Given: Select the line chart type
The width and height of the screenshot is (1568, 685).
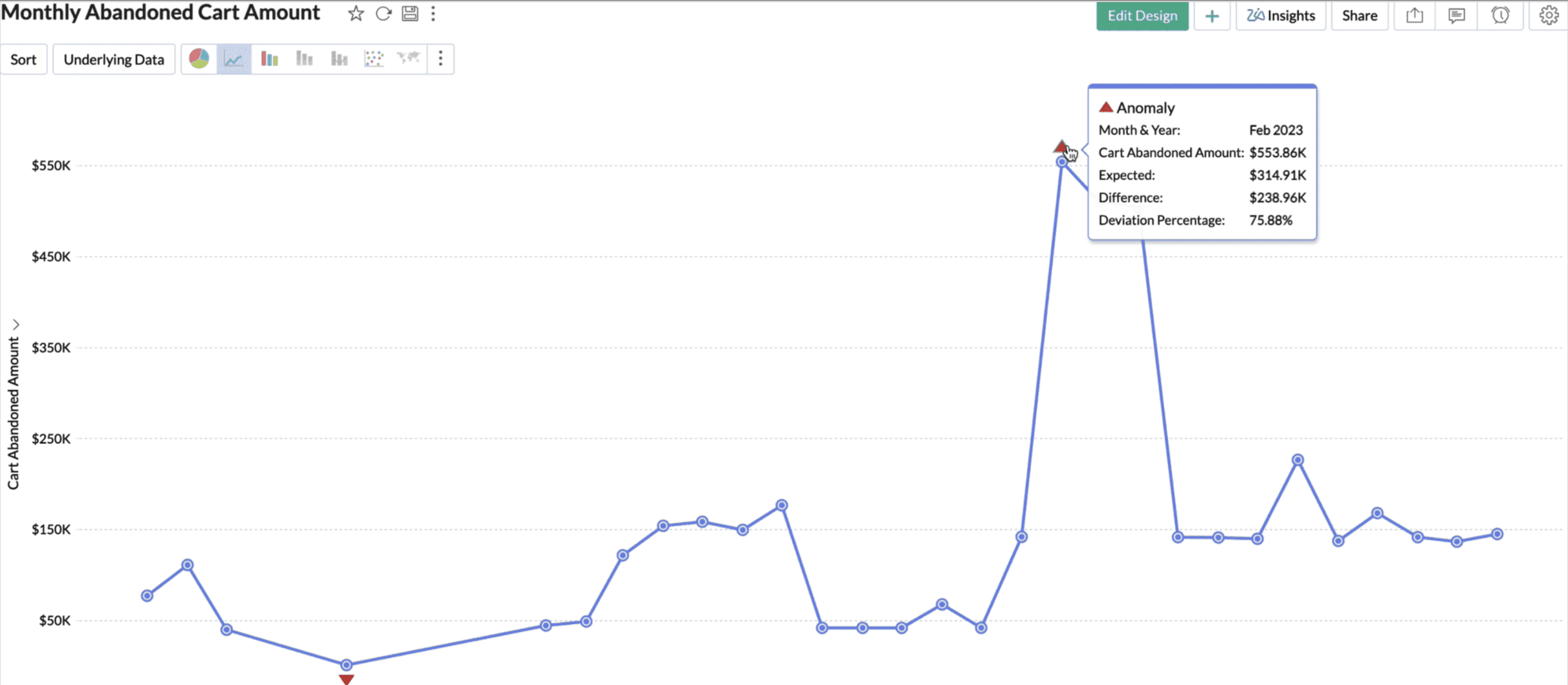Looking at the screenshot, I should [x=234, y=59].
